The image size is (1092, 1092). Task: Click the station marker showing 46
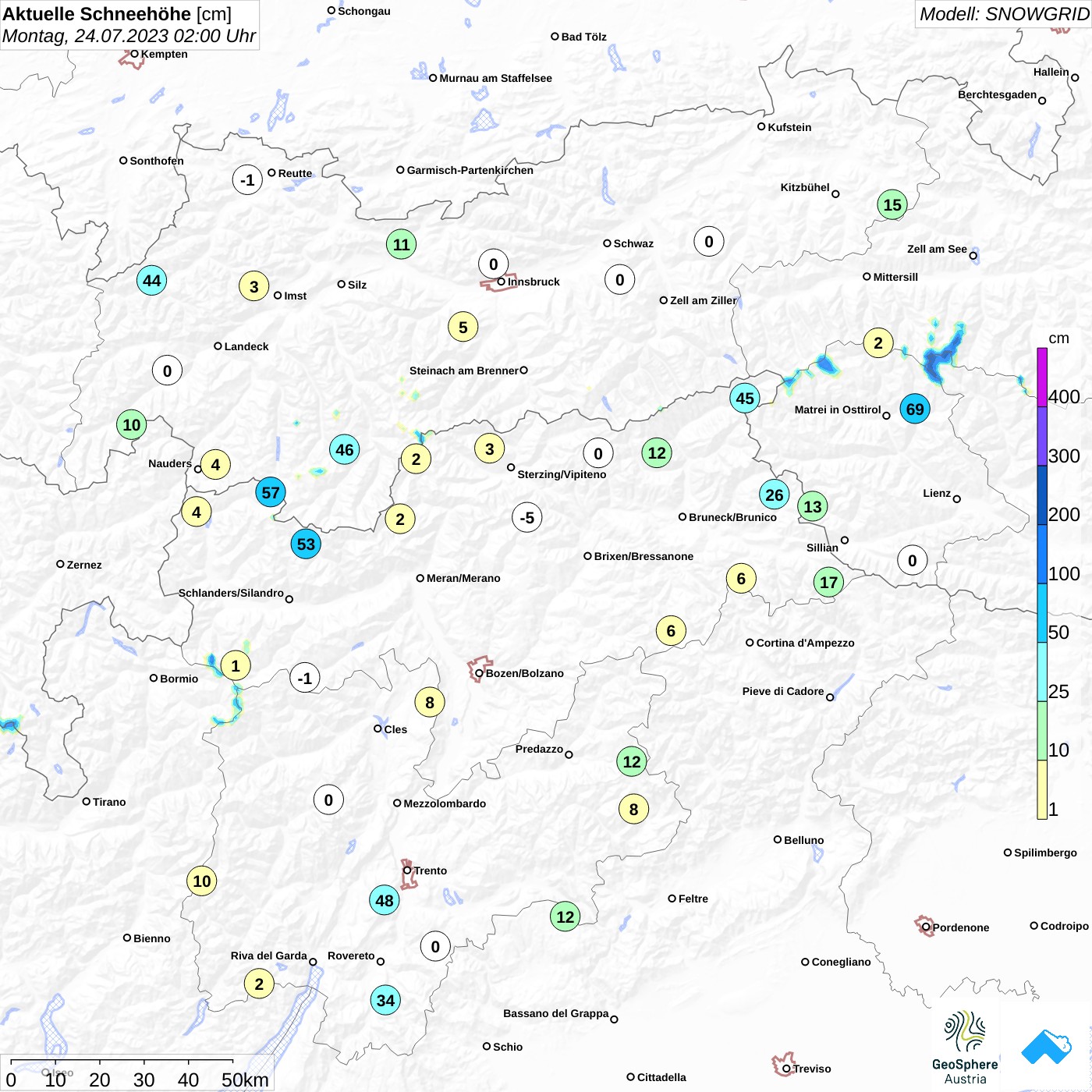tap(344, 449)
